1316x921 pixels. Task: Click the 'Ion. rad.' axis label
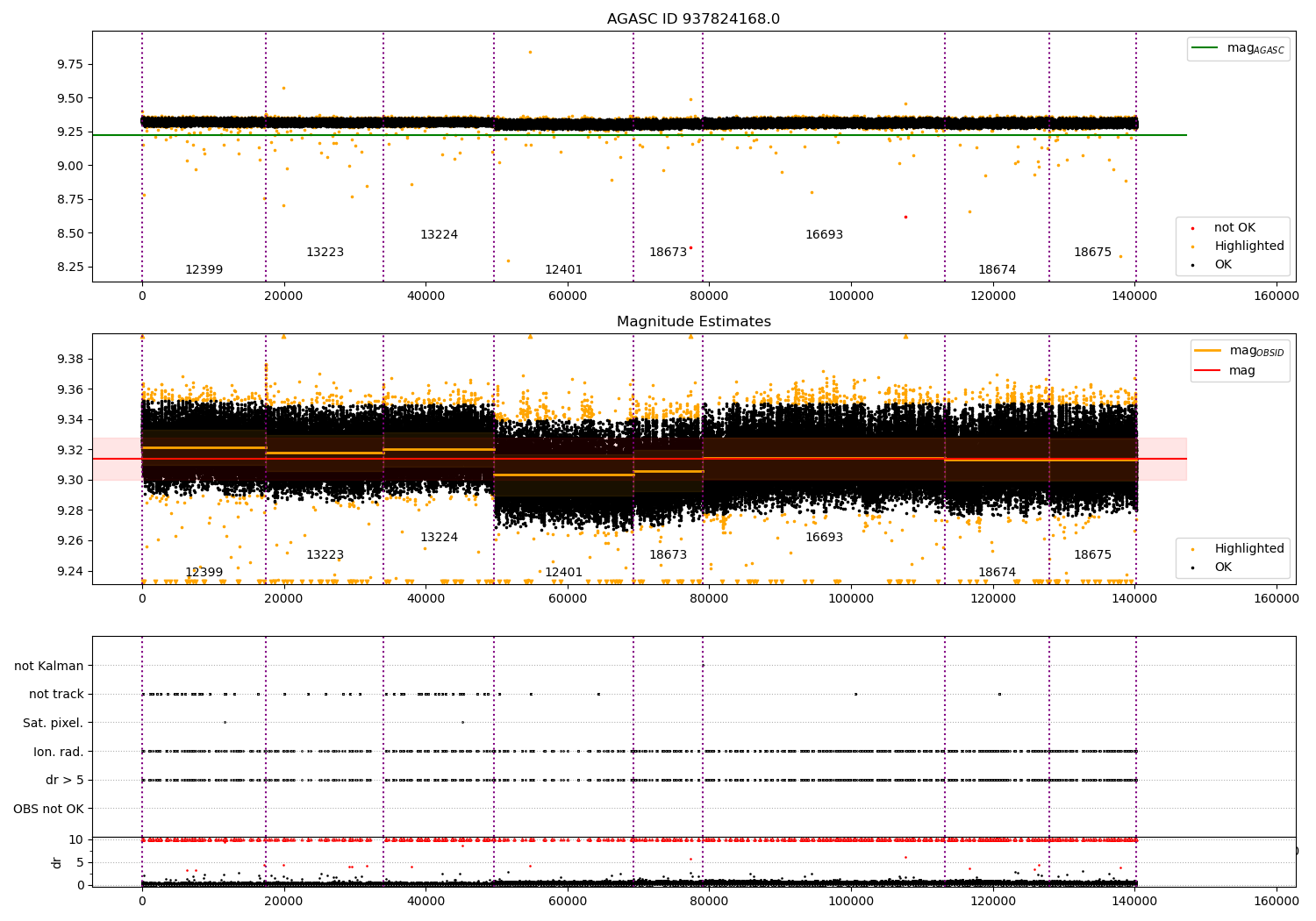pyautogui.click(x=59, y=752)
